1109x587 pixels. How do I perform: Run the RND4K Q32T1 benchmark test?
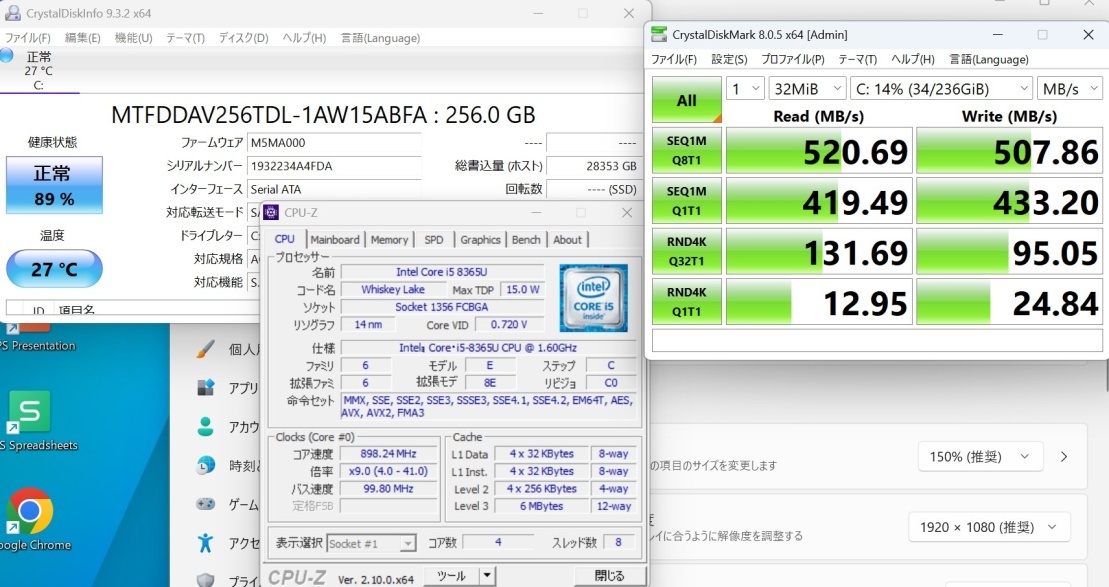687,251
